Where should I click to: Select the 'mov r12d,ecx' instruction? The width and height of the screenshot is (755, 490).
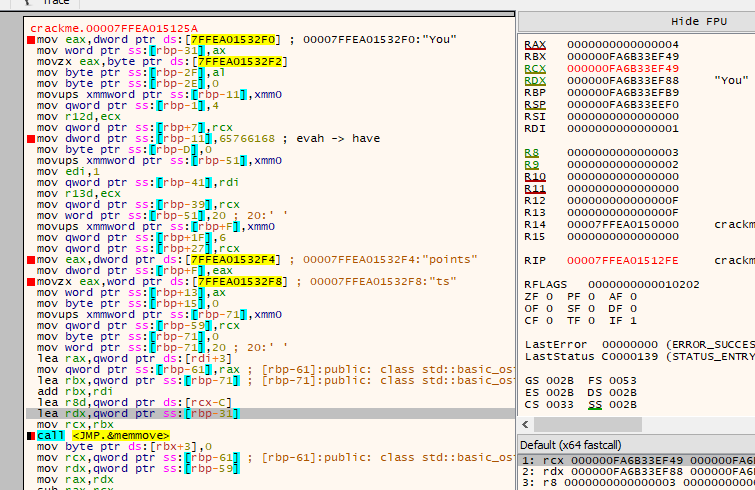coord(79,117)
